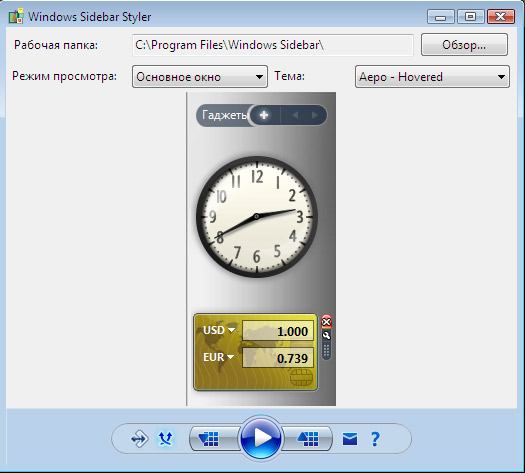Expand the USD currency selector
This screenshot has height=473, width=525.
click(x=219, y=330)
